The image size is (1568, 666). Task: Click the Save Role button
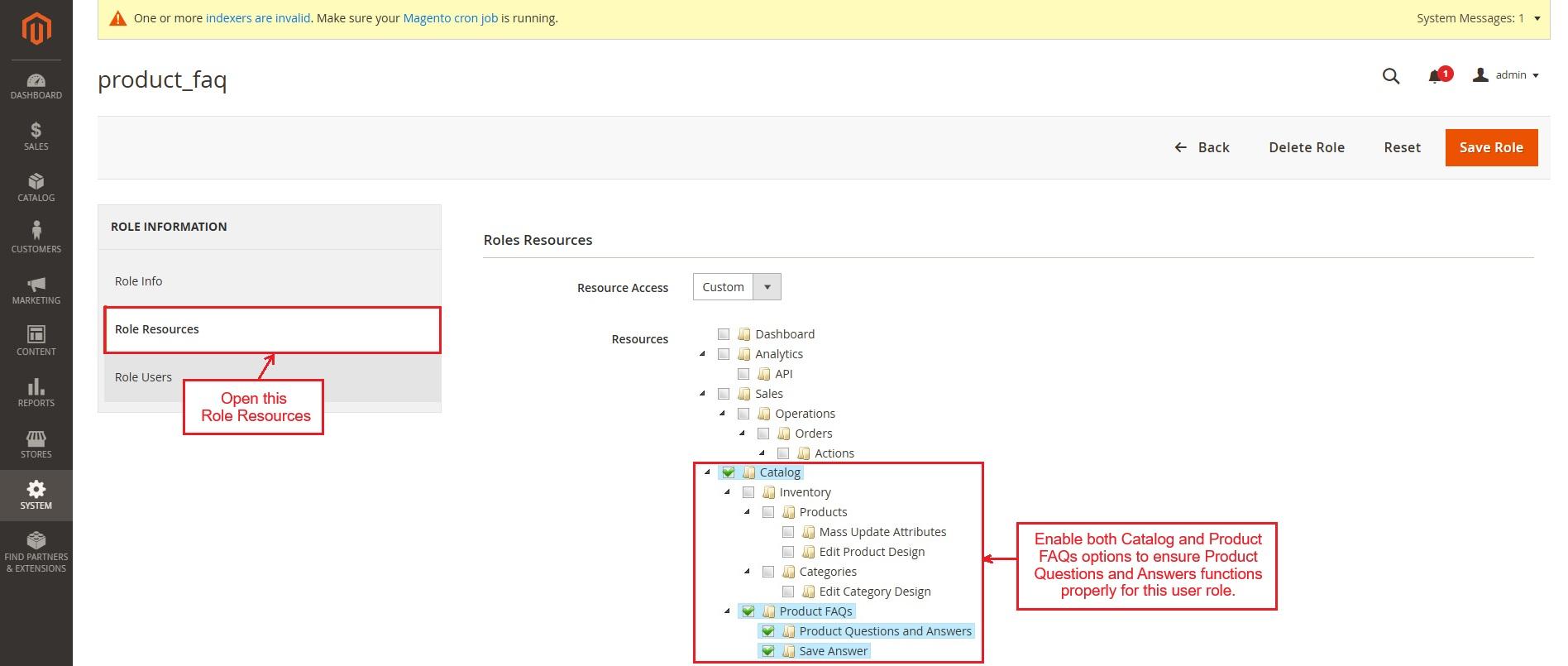point(1490,147)
